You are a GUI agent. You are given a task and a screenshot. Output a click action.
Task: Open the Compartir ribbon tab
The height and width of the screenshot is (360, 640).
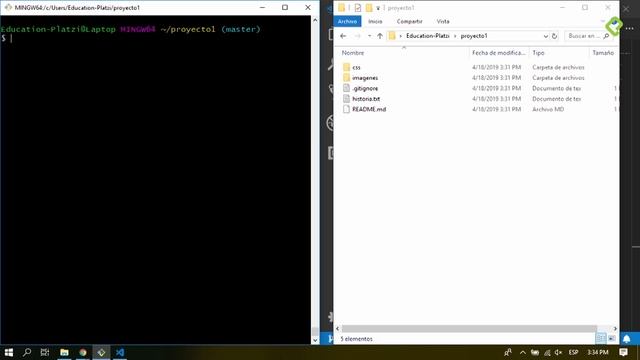[409, 21]
